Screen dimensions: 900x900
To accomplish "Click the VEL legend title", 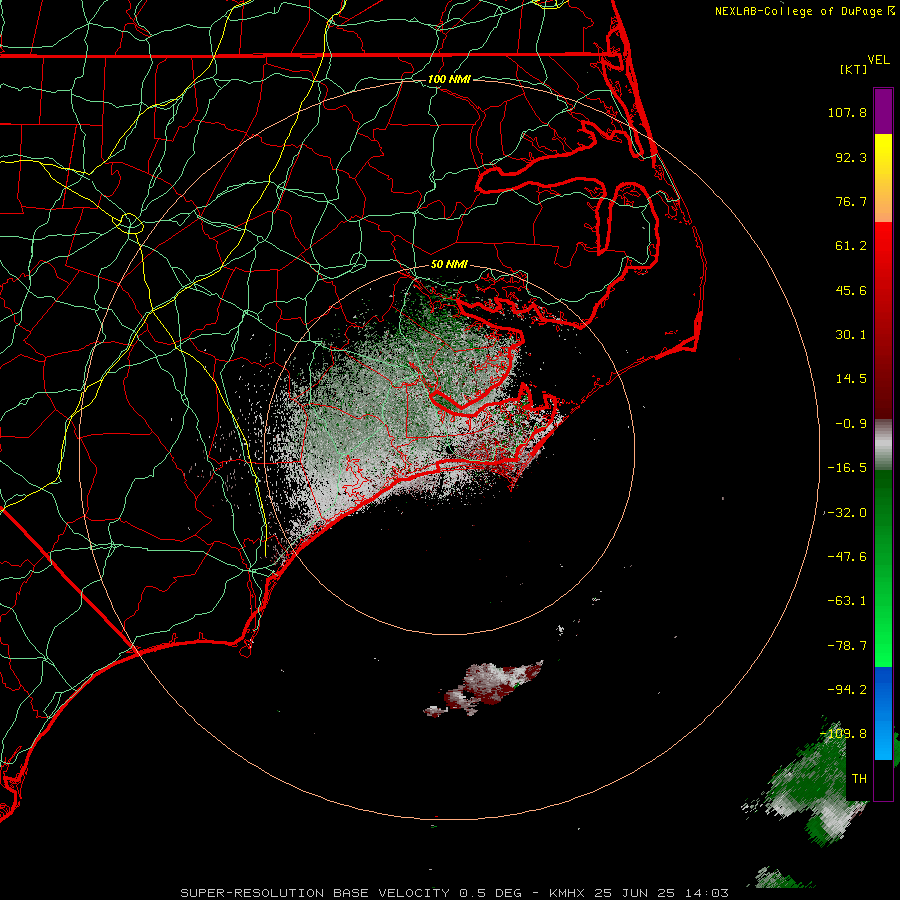I will click(x=878, y=60).
